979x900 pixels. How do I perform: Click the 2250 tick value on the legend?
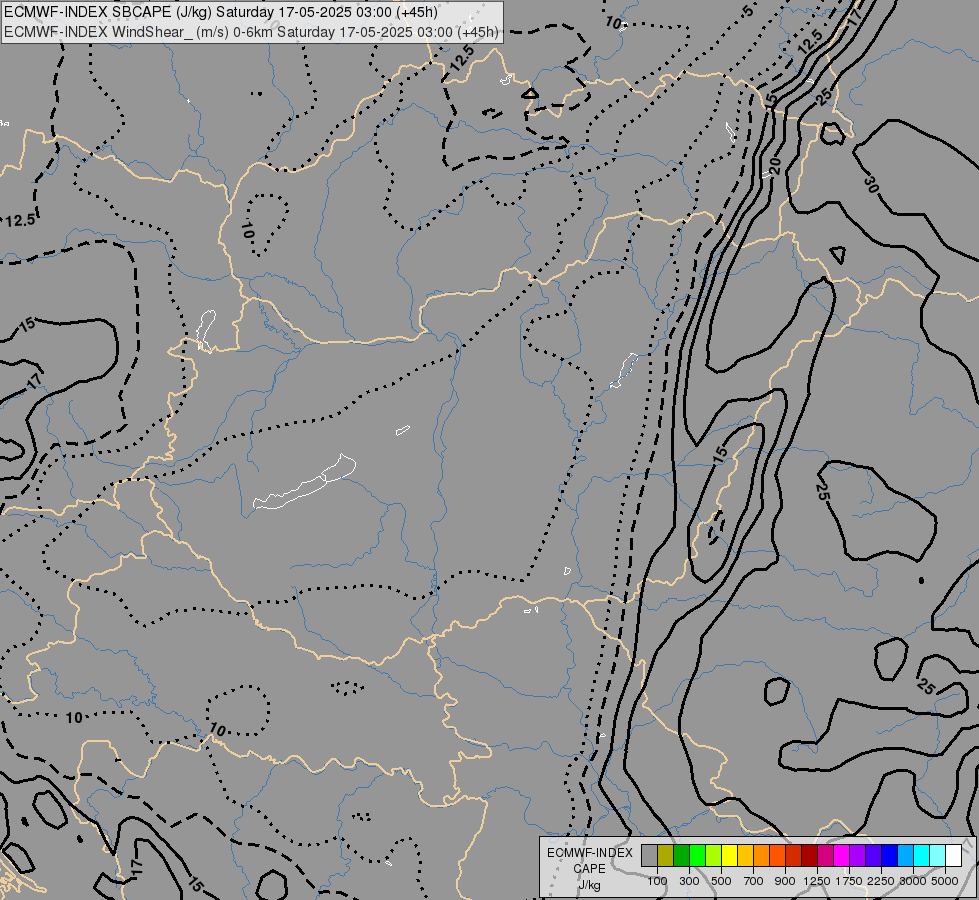[881, 881]
